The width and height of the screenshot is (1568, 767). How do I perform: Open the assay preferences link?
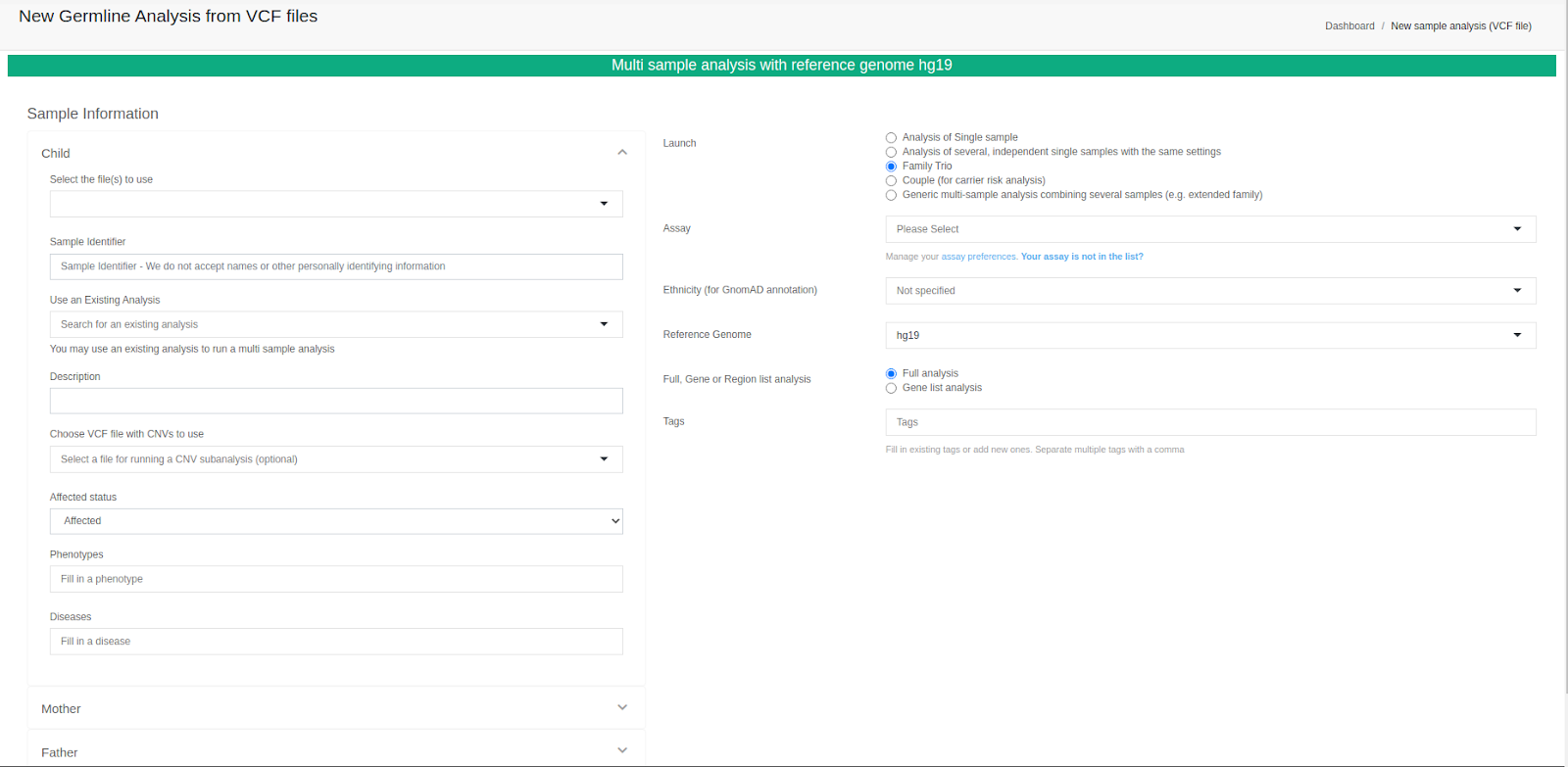(979, 257)
